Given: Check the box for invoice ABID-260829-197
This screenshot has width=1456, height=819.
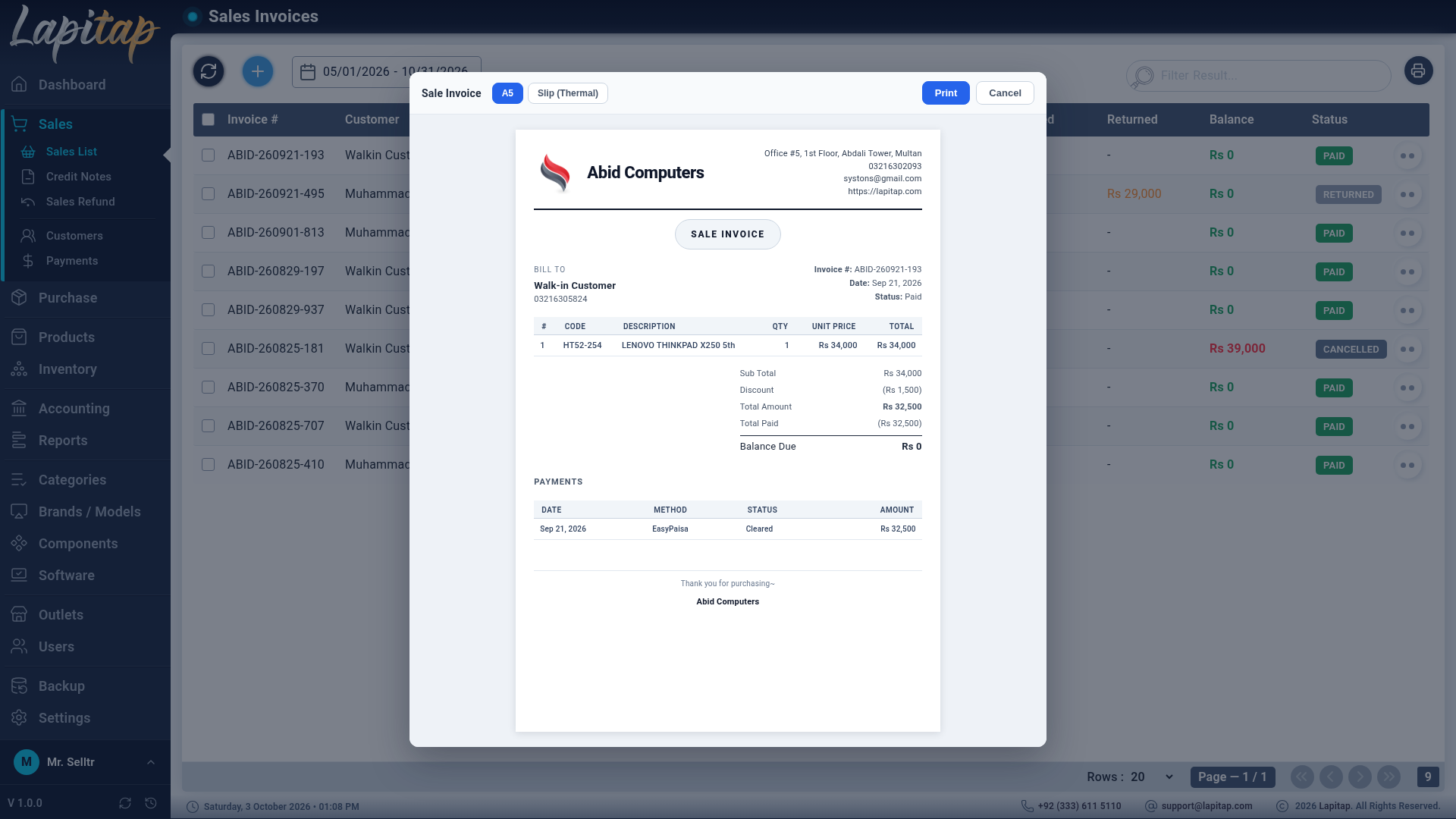Looking at the screenshot, I should [209, 271].
